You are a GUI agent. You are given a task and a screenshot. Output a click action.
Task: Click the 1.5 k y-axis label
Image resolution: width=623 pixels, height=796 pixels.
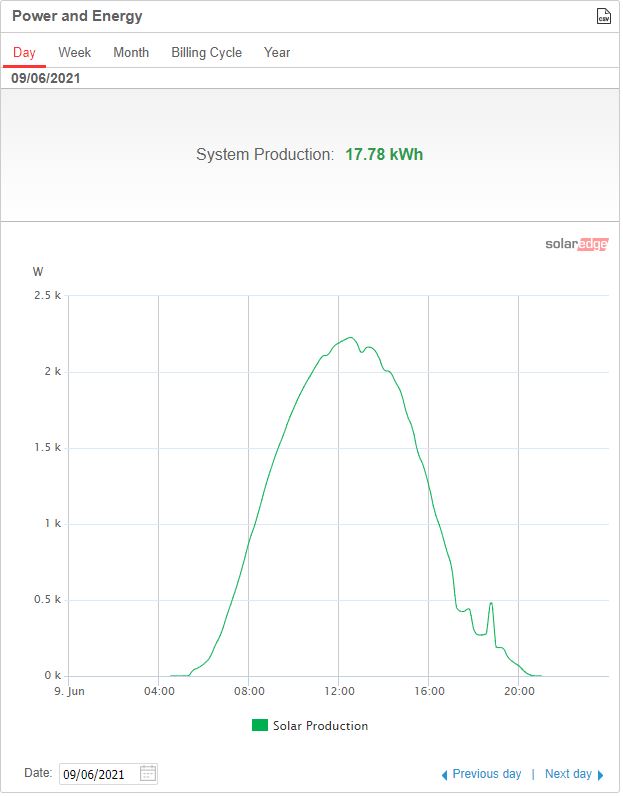point(48,449)
